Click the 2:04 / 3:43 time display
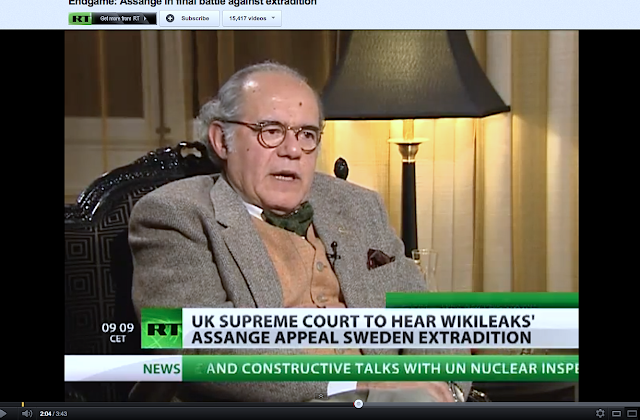This screenshot has height=420, width=640. pyautogui.click(x=53, y=414)
